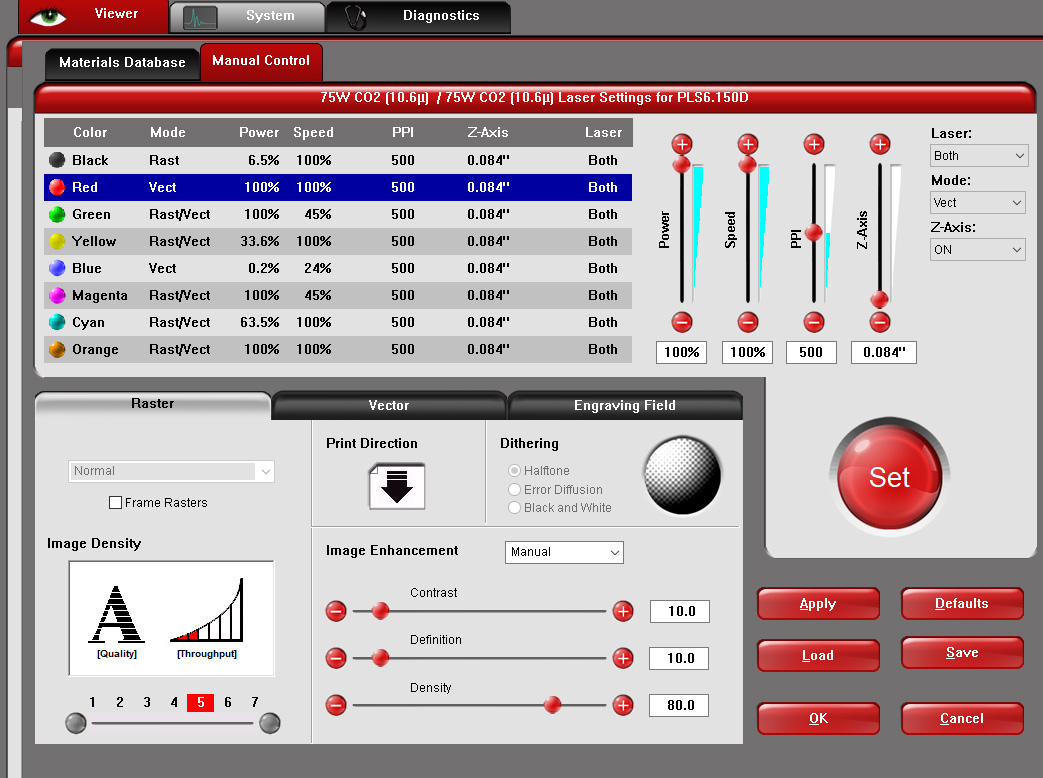
Task: Raise Z-Axis with the plus icon
Action: point(879,144)
